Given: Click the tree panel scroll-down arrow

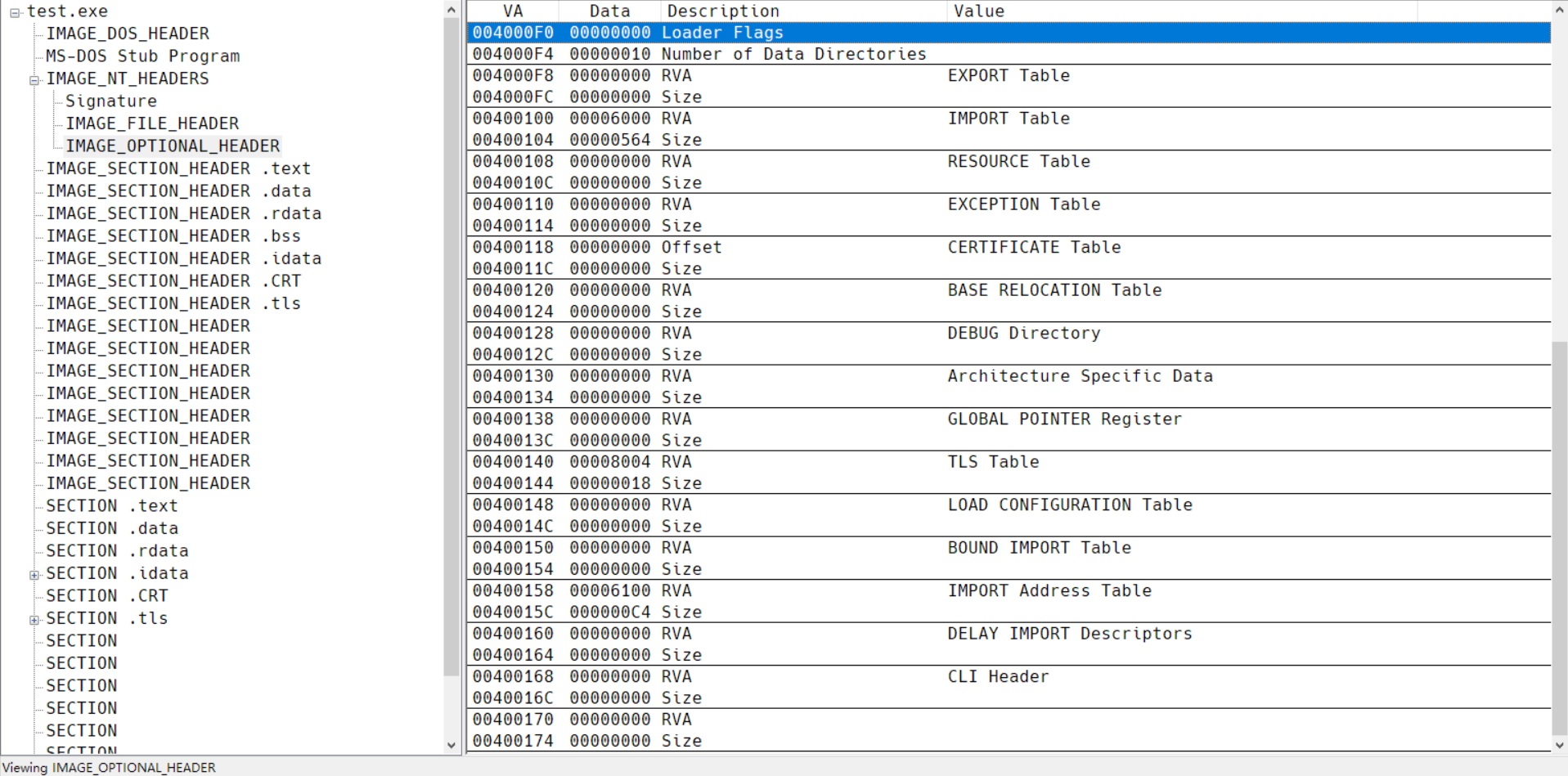Looking at the screenshot, I should click(x=452, y=745).
